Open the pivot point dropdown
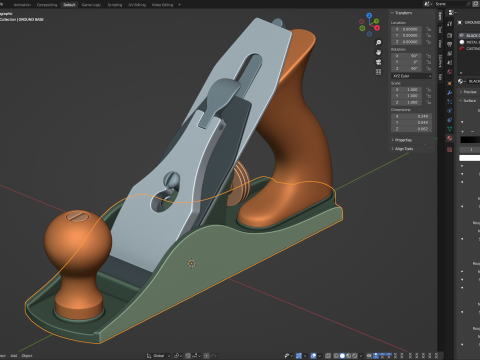 (x=178, y=356)
